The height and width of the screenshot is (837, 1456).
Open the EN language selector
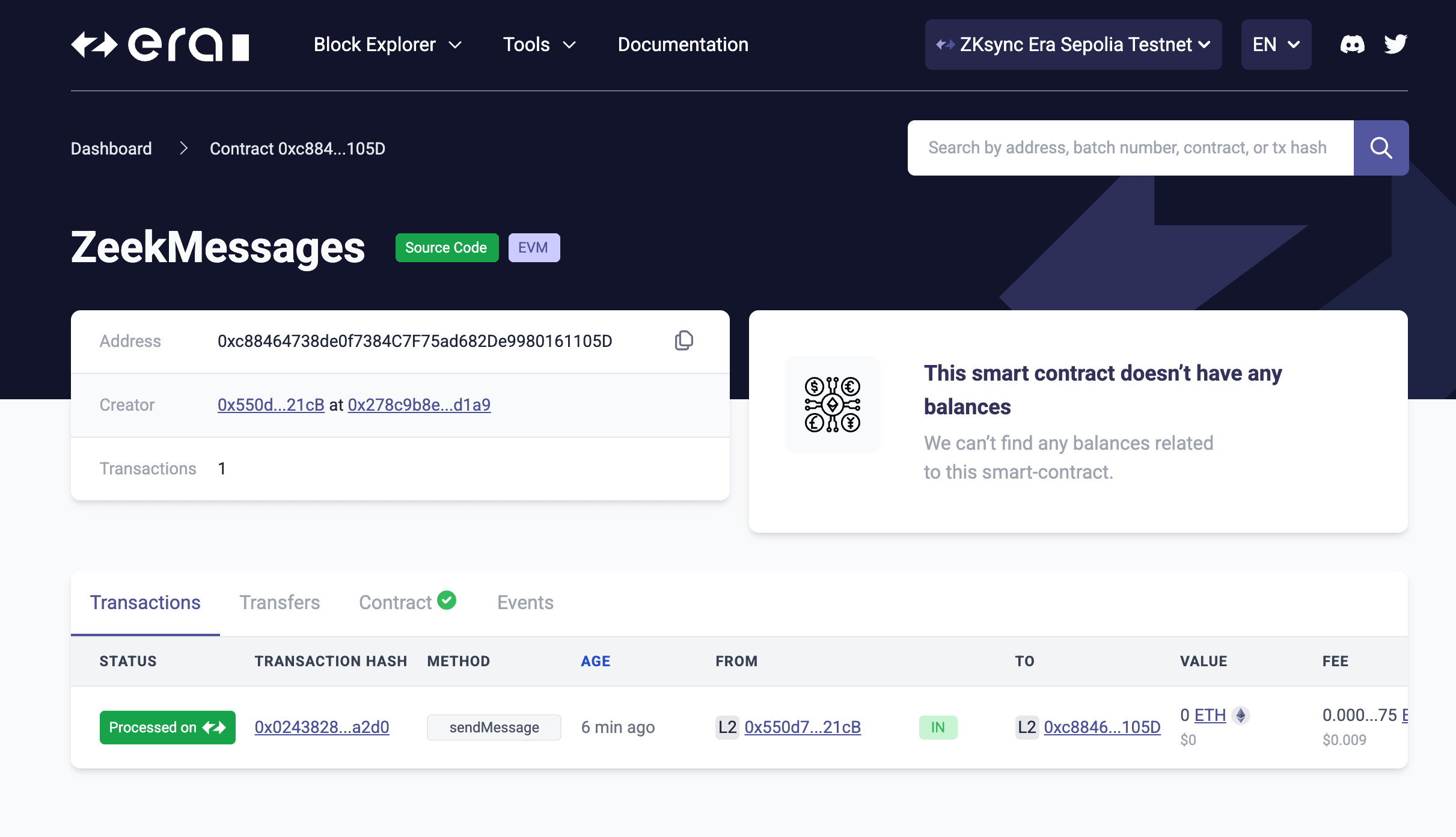tap(1275, 44)
